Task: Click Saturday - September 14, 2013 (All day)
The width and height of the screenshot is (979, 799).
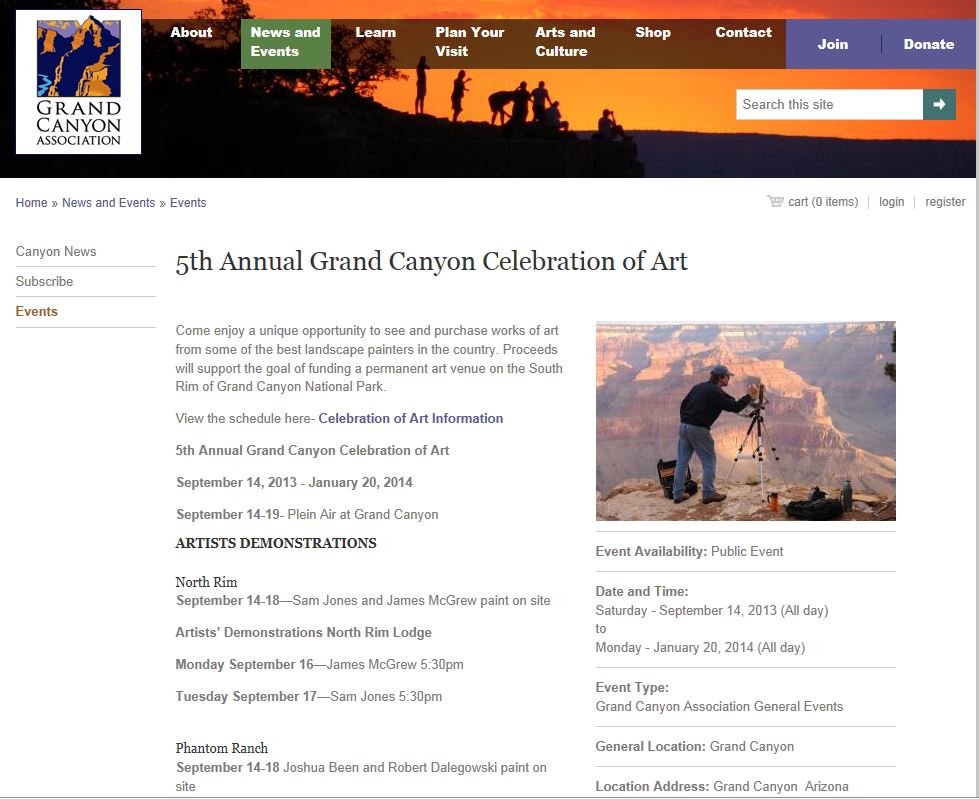Action: point(712,610)
